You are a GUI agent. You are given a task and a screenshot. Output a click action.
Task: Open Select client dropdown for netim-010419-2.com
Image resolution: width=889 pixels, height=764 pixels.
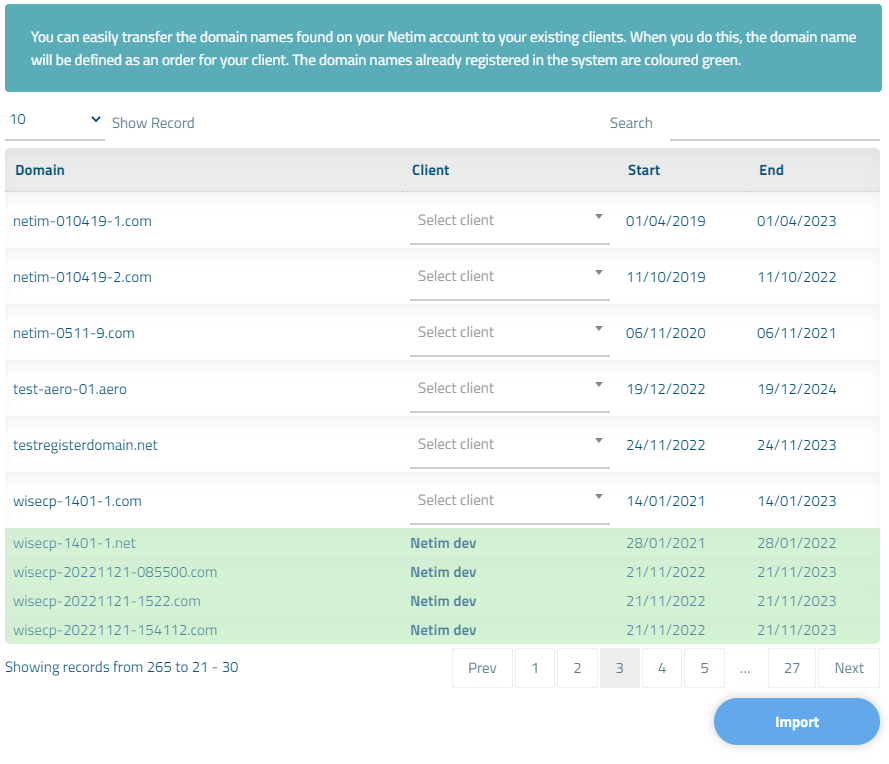coord(510,277)
